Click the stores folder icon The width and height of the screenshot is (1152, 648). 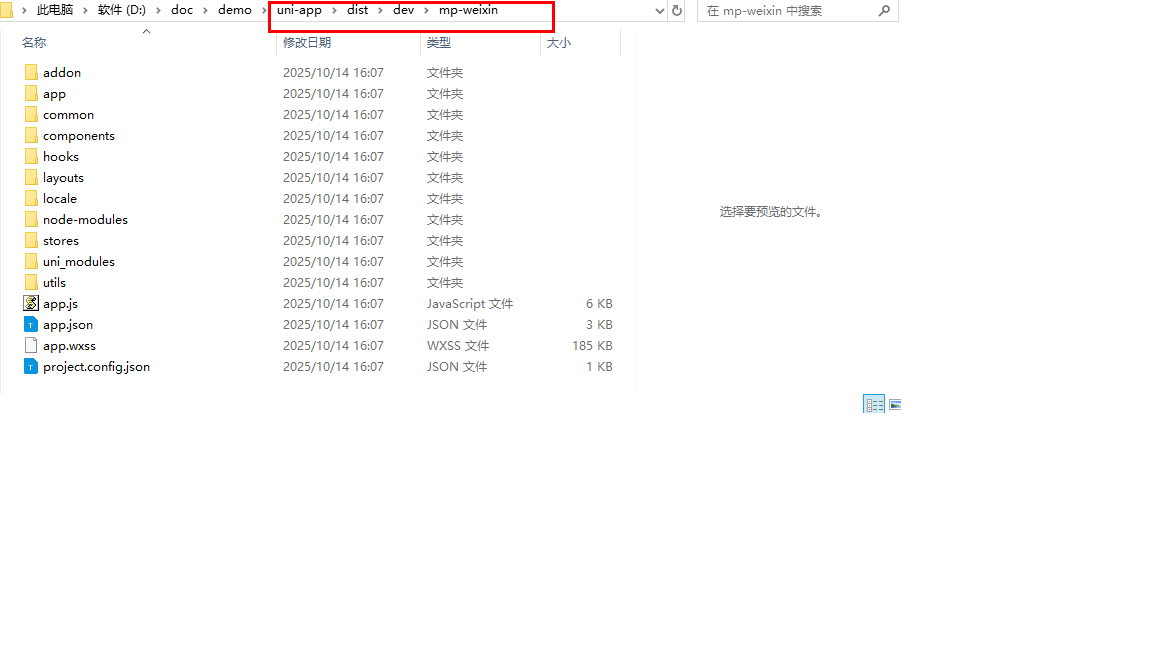[31, 240]
